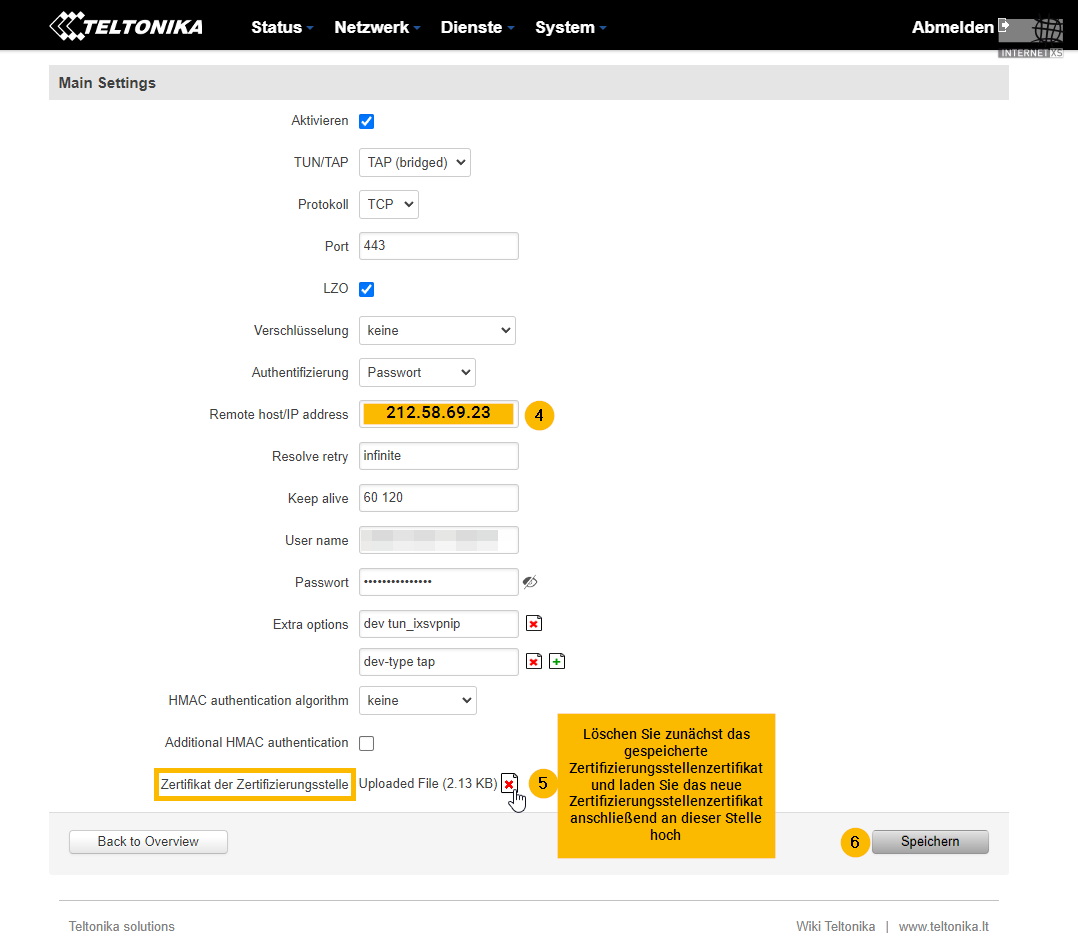
Task: Click the Back to Overview button
Action: point(148,841)
